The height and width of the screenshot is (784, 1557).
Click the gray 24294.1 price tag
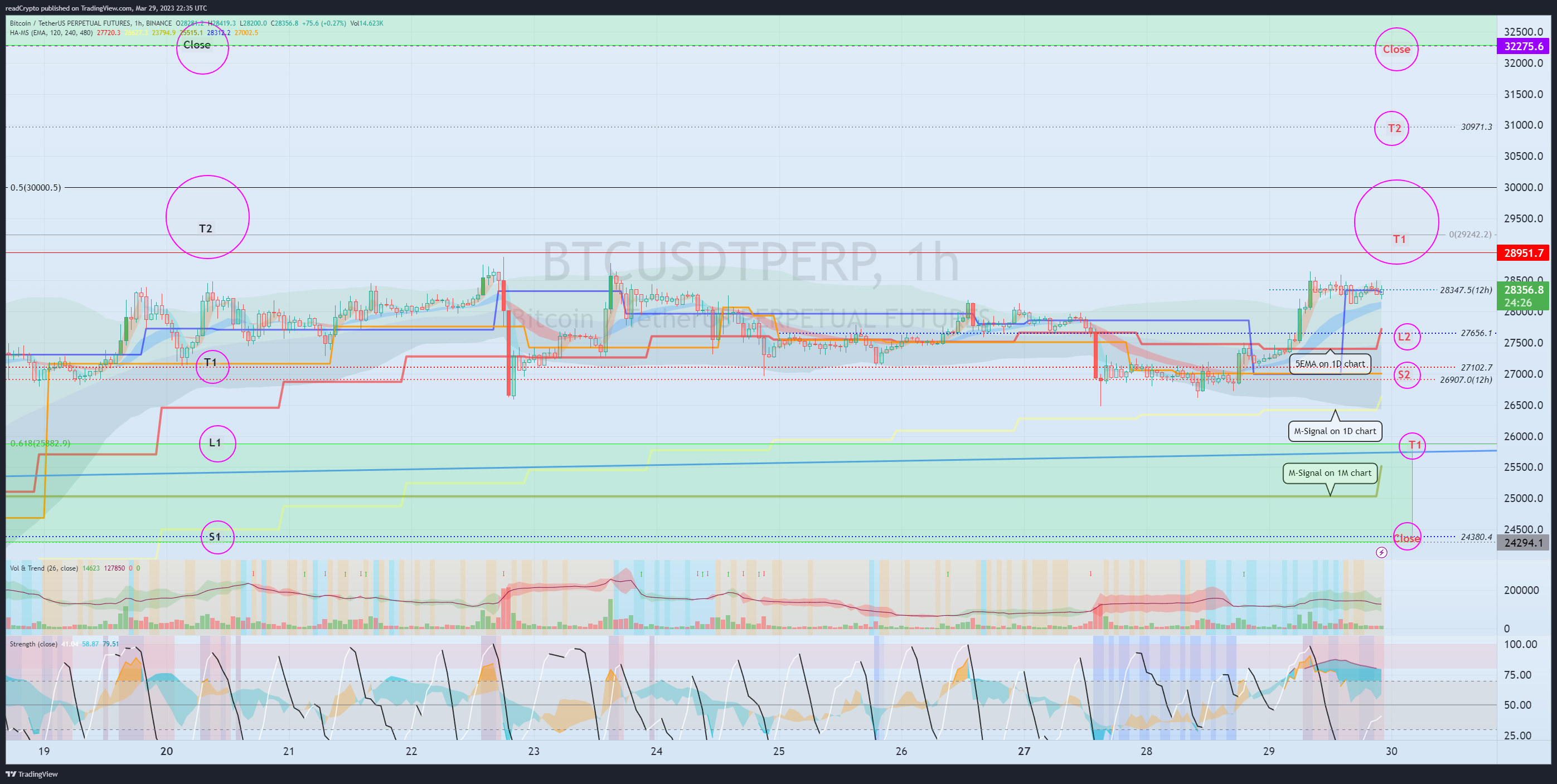1522,543
